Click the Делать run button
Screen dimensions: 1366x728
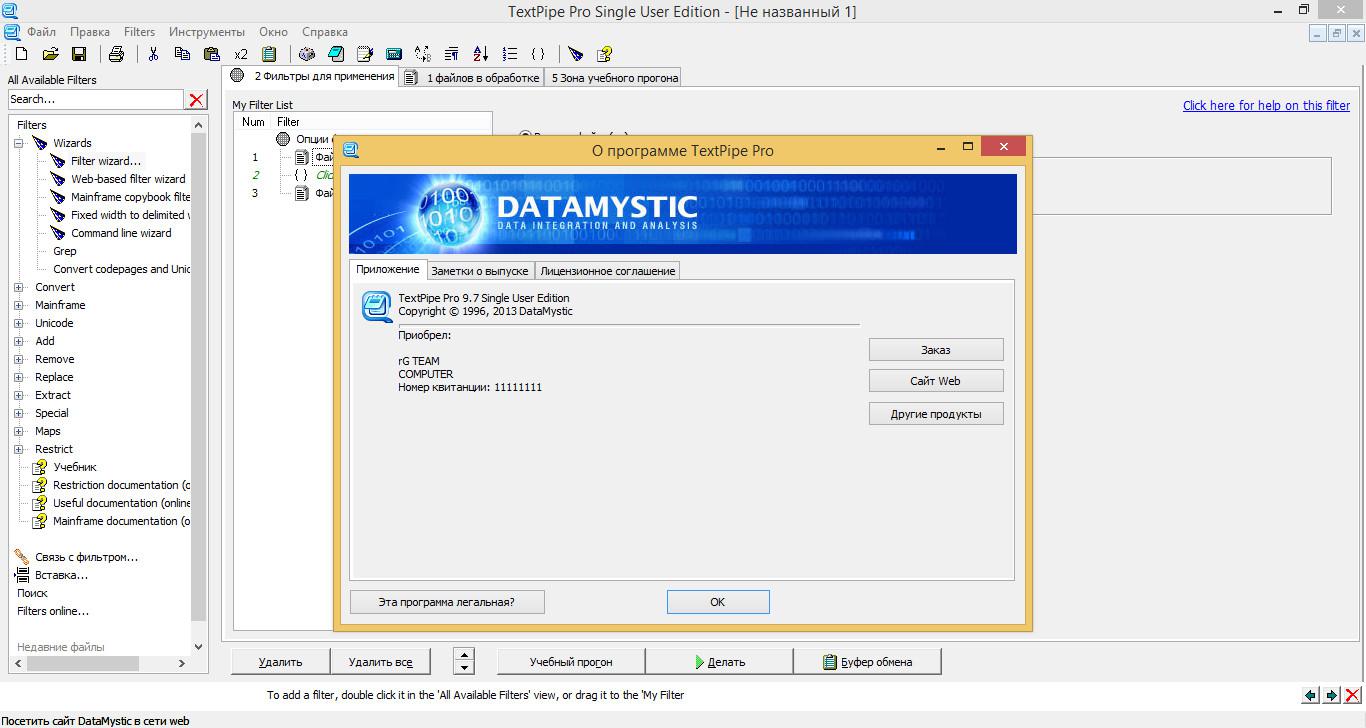click(719, 662)
